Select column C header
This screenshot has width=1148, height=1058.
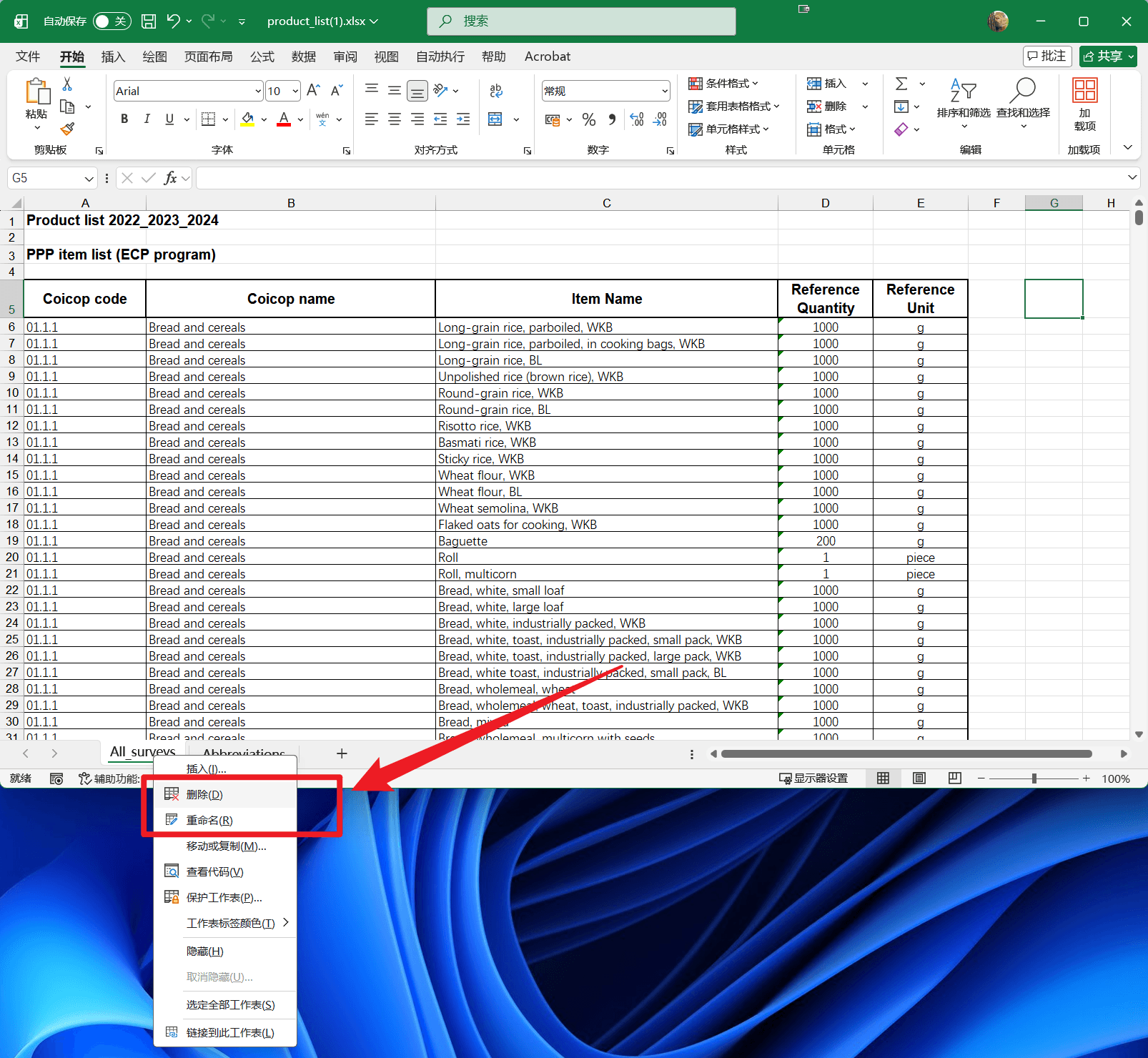607,203
